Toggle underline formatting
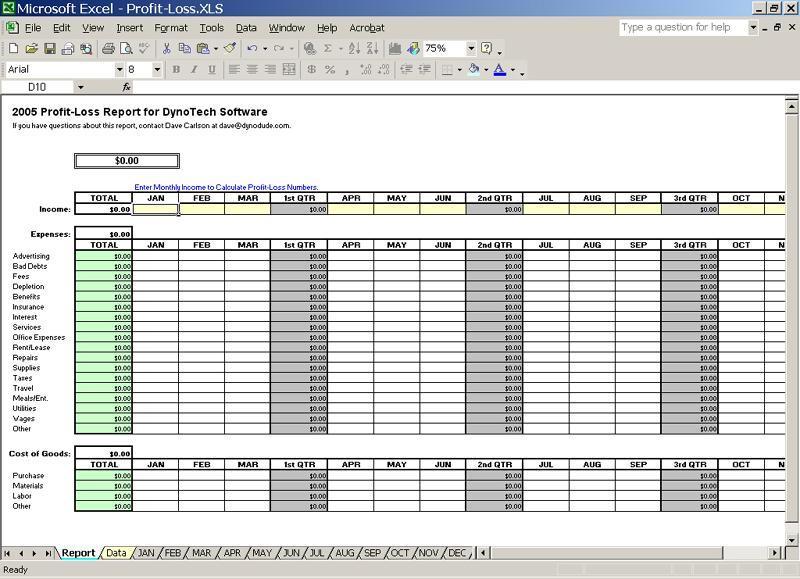This screenshot has height=579, width=800. point(212,69)
